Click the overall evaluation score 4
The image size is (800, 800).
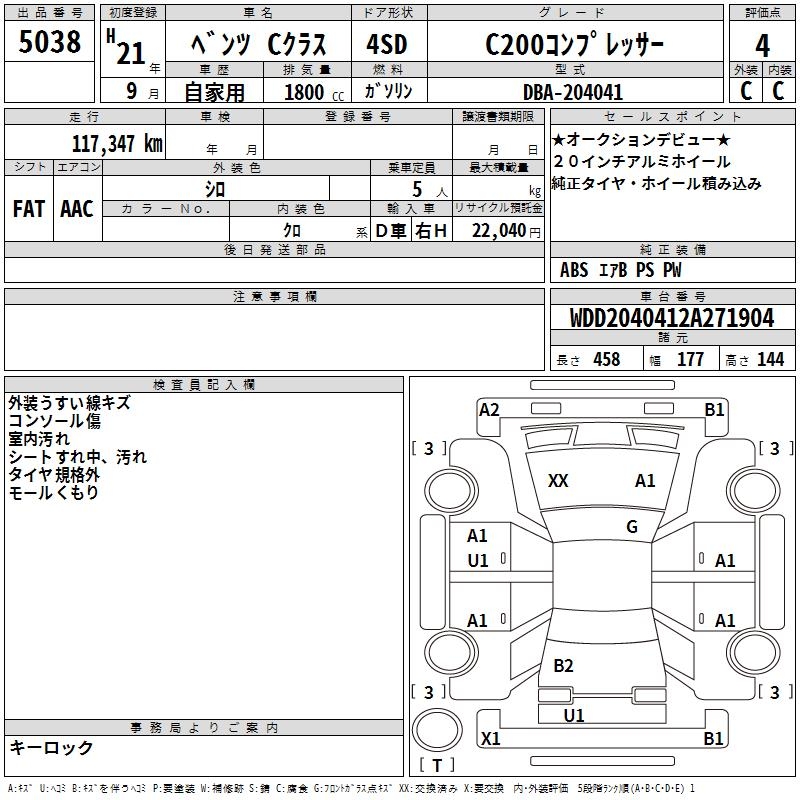click(x=762, y=45)
